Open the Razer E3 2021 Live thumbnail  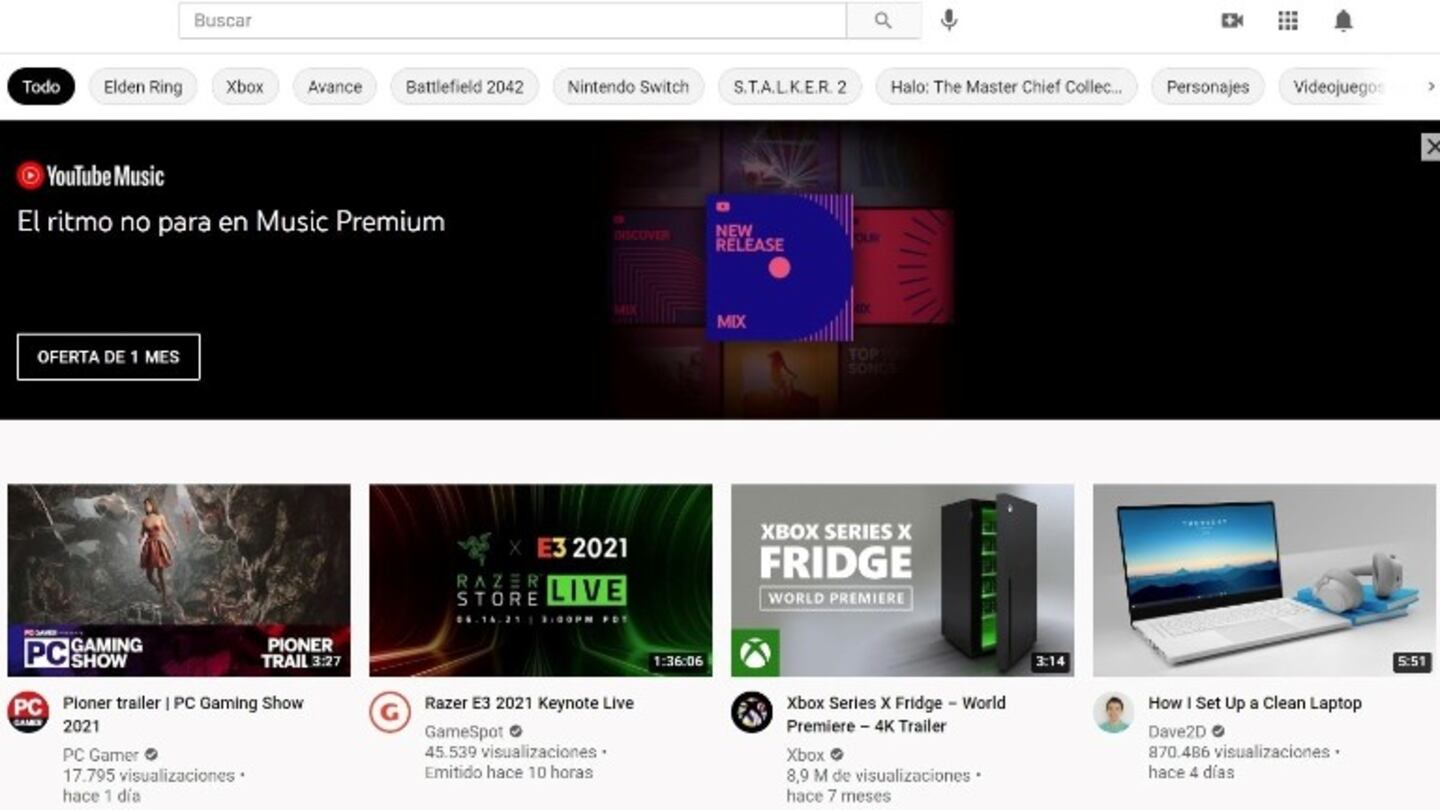(x=541, y=581)
